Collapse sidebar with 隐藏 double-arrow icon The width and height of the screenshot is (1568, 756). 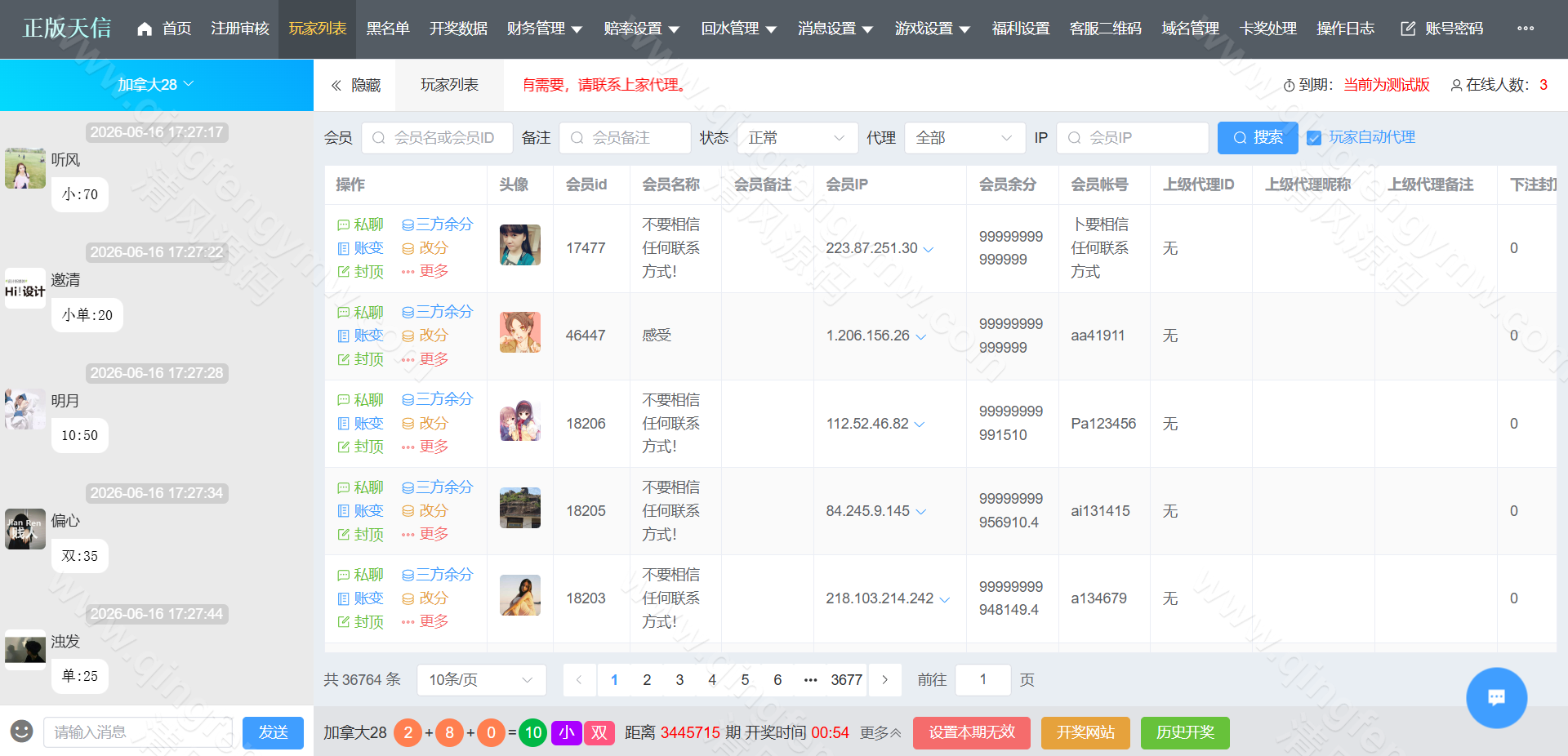click(x=336, y=85)
